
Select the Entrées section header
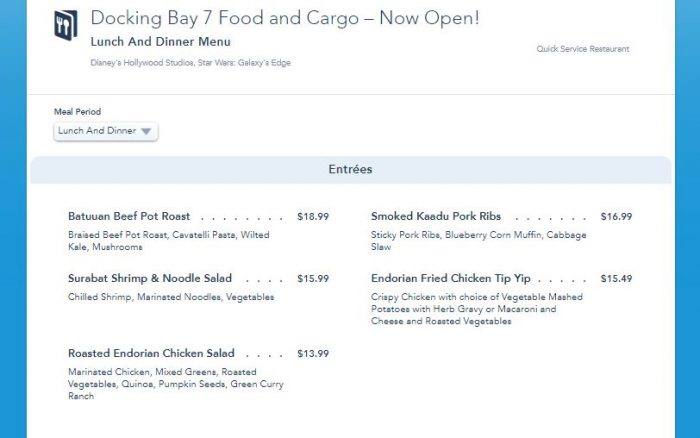[x=350, y=169]
